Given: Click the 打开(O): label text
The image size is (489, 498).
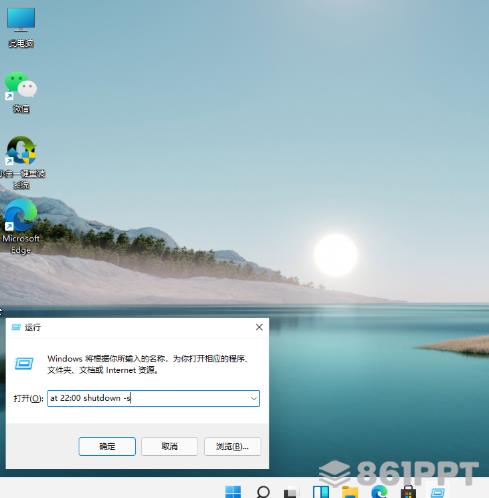Looking at the screenshot, I should click(x=28, y=398).
